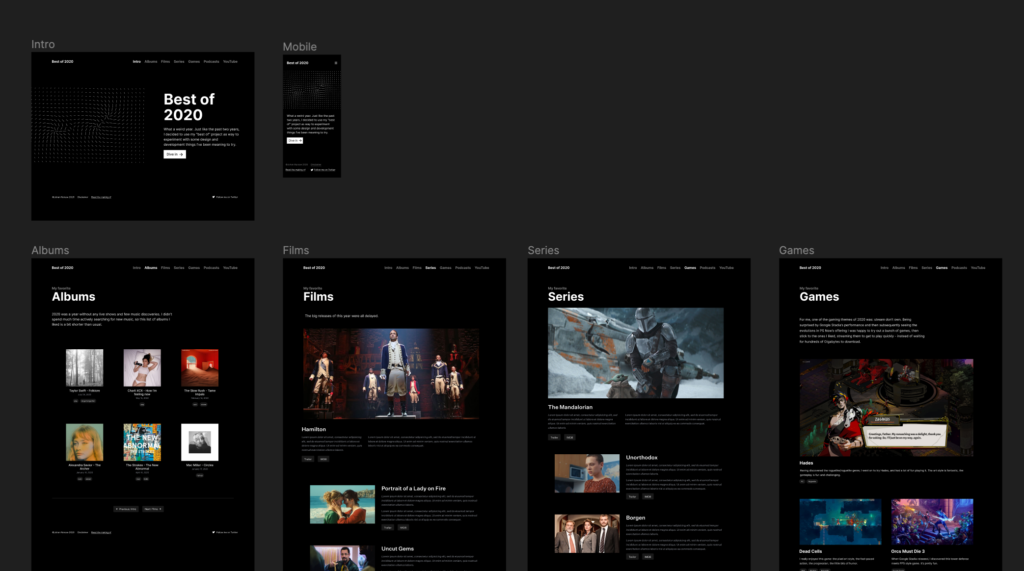
Task: Click Films nav item in Albums frame
Action: pos(166,268)
